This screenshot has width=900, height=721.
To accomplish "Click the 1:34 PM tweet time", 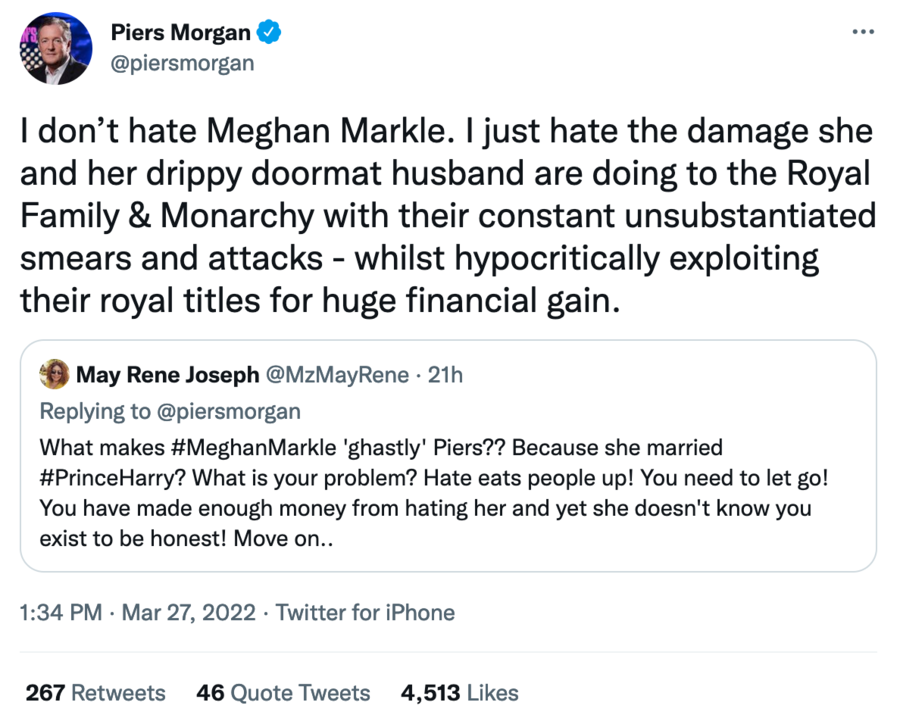I will pos(60,612).
